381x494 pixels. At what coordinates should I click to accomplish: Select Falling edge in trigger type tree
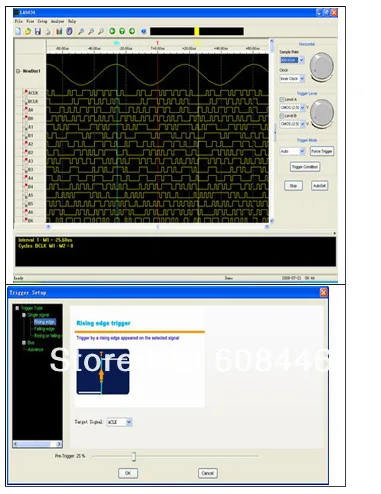[44, 329]
